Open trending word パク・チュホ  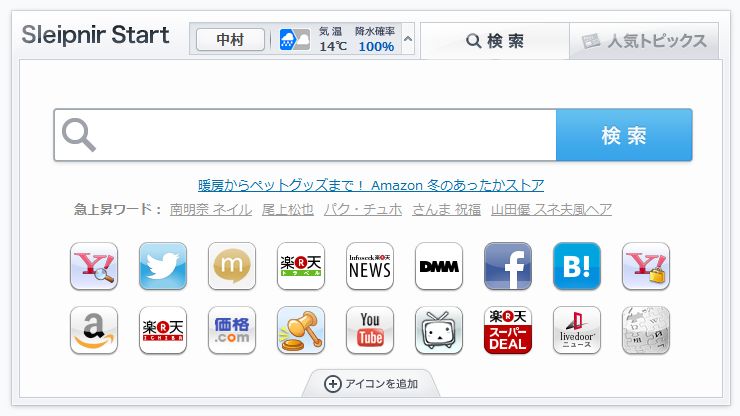click(363, 209)
